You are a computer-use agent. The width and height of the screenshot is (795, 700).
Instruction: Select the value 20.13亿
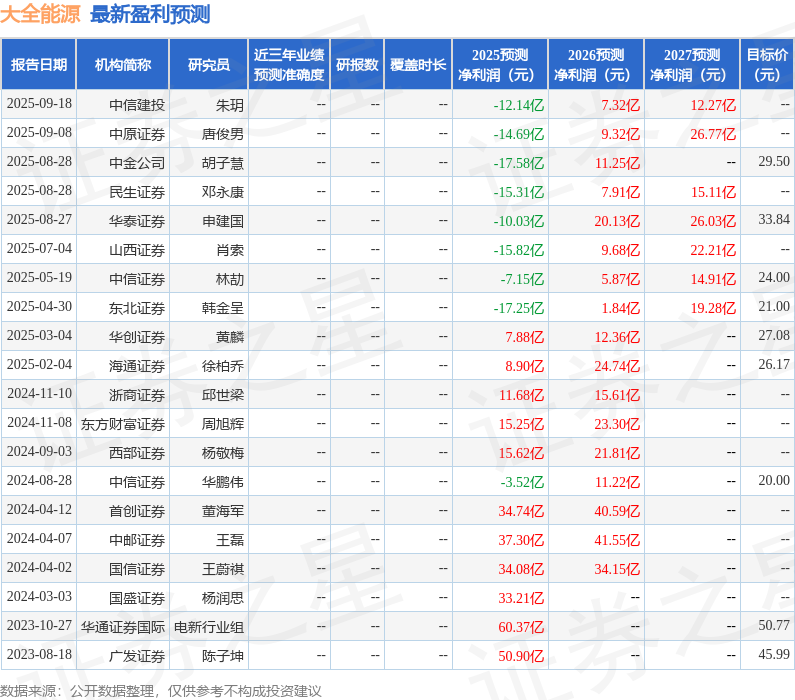point(617,221)
